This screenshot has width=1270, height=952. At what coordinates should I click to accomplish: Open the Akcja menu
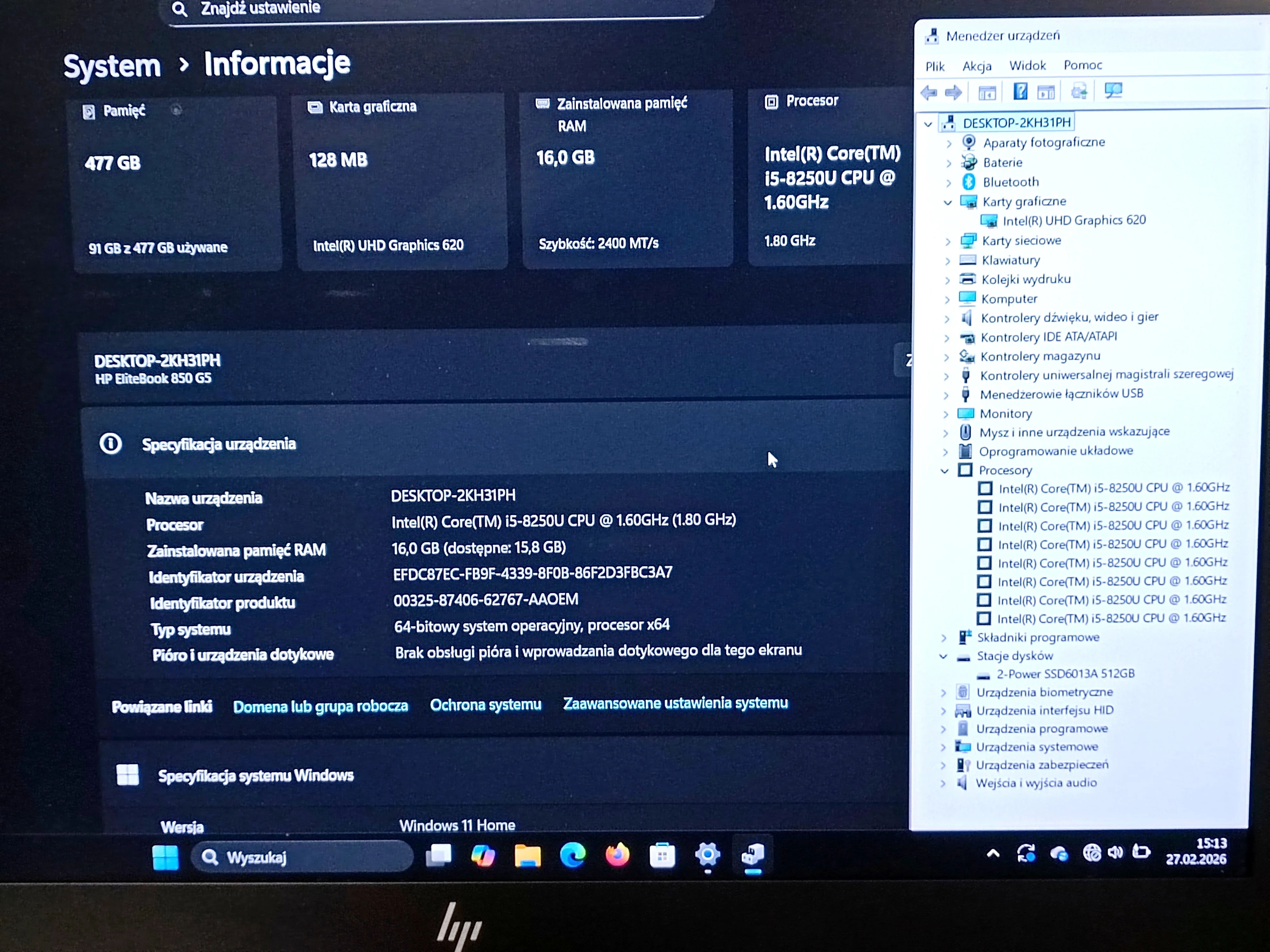[977, 66]
